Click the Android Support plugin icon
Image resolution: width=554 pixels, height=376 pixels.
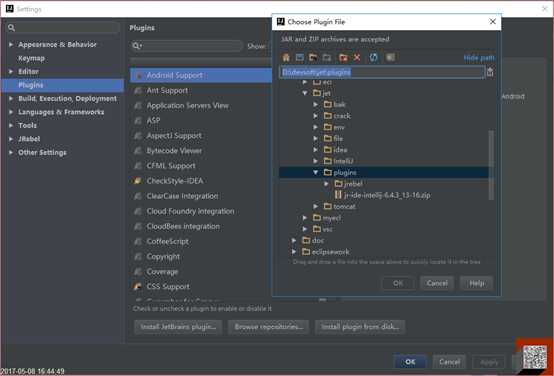point(138,76)
